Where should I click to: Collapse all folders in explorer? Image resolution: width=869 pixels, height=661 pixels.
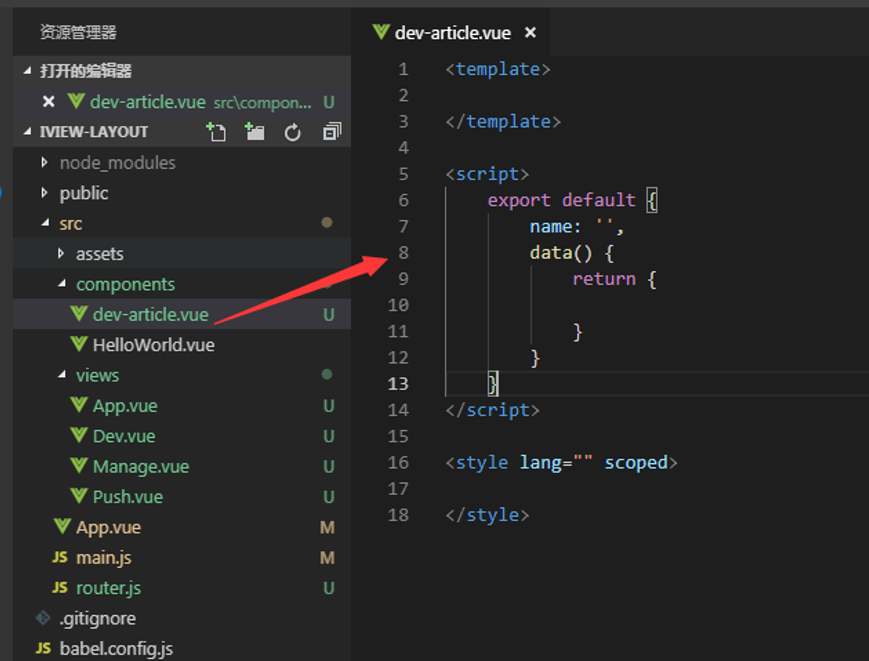click(332, 131)
